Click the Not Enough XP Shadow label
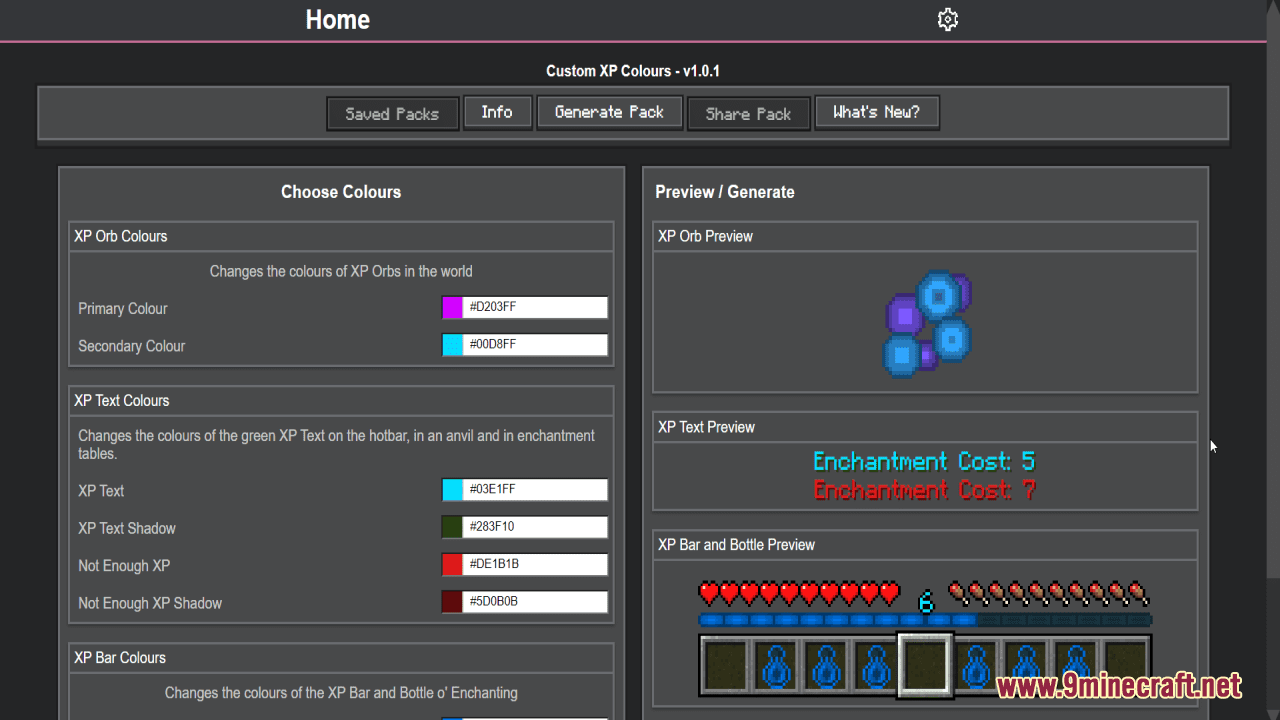1280x720 pixels. pyautogui.click(x=150, y=603)
